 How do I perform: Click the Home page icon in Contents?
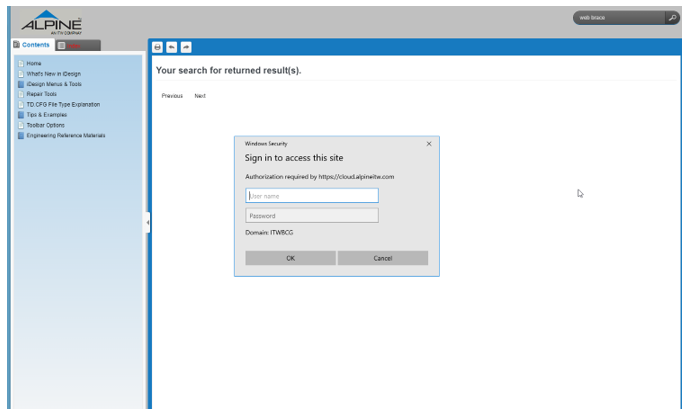coord(20,64)
